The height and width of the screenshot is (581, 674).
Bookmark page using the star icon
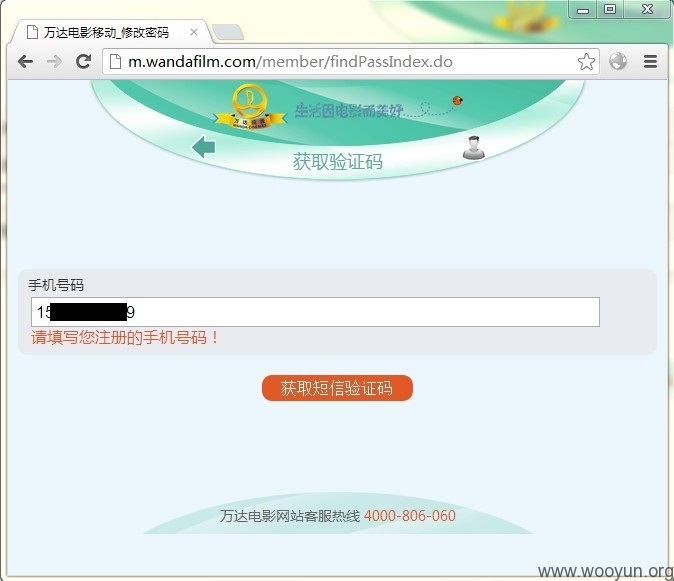(586, 62)
